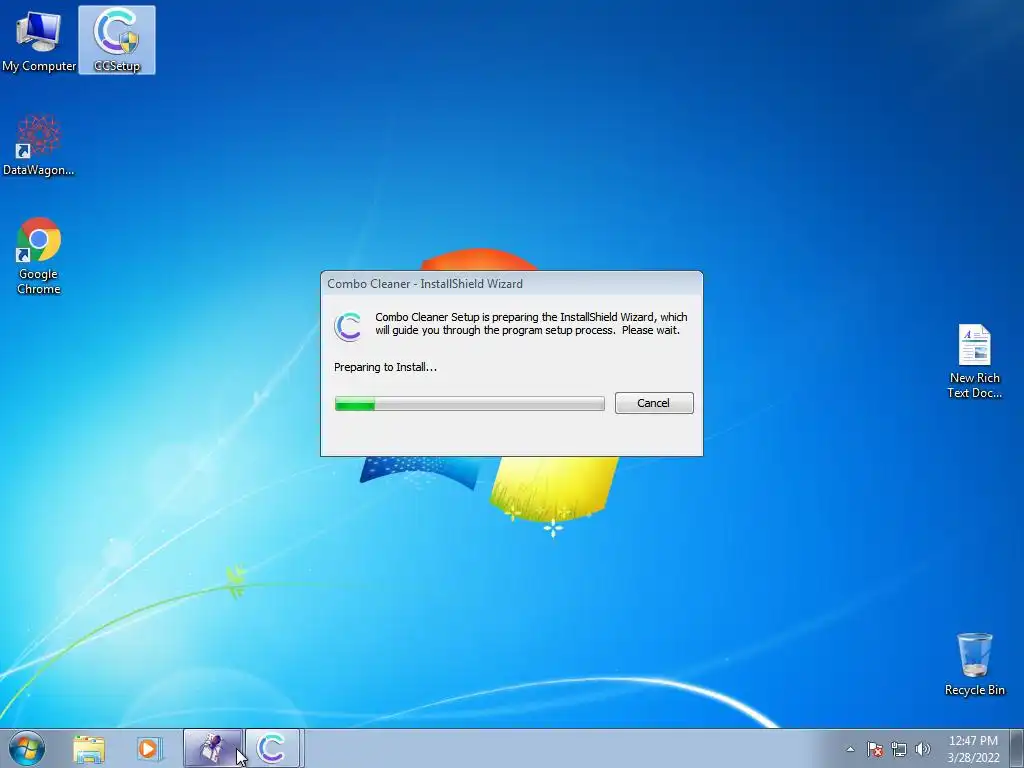Select the My Computer desktop icon

click(39, 40)
